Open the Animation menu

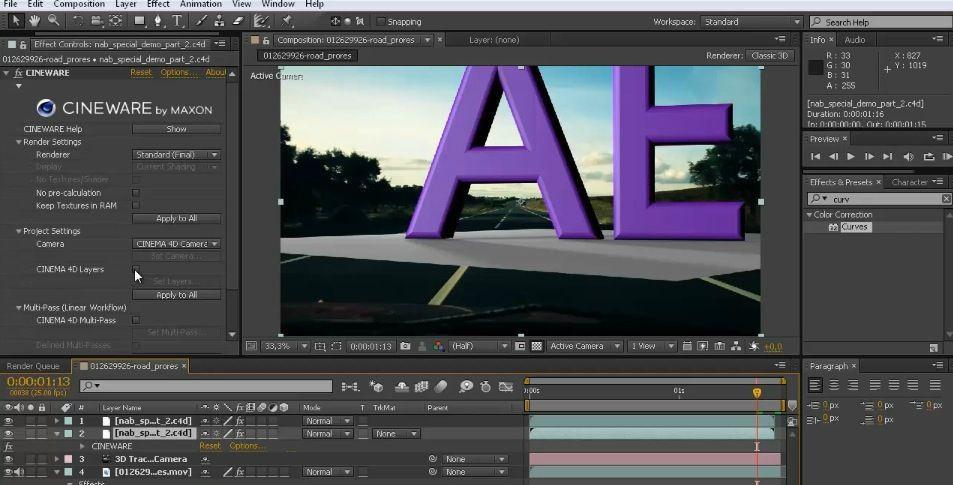(201, 4)
